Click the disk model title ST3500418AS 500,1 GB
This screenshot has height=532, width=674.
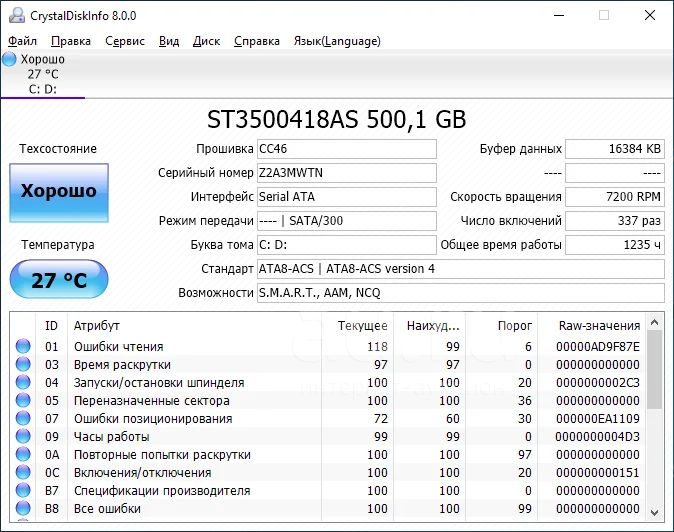337,119
